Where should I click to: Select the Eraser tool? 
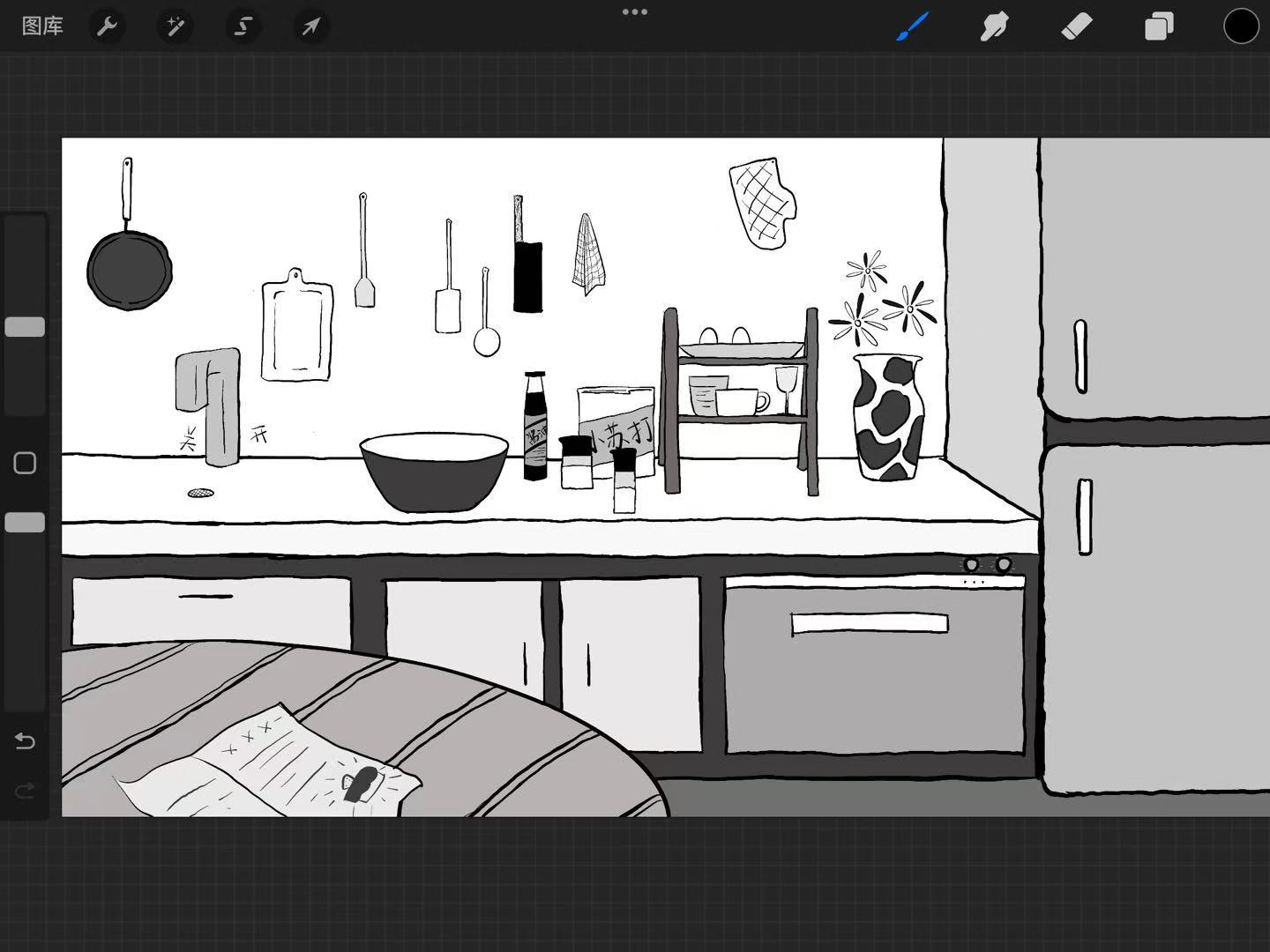pos(1076,26)
